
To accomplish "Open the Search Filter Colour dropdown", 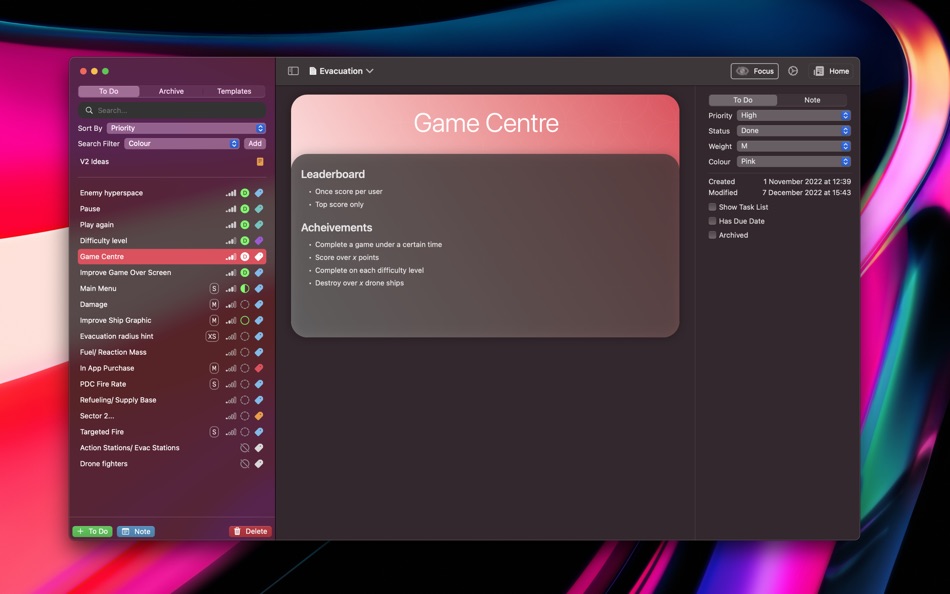I will (x=182, y=144).
